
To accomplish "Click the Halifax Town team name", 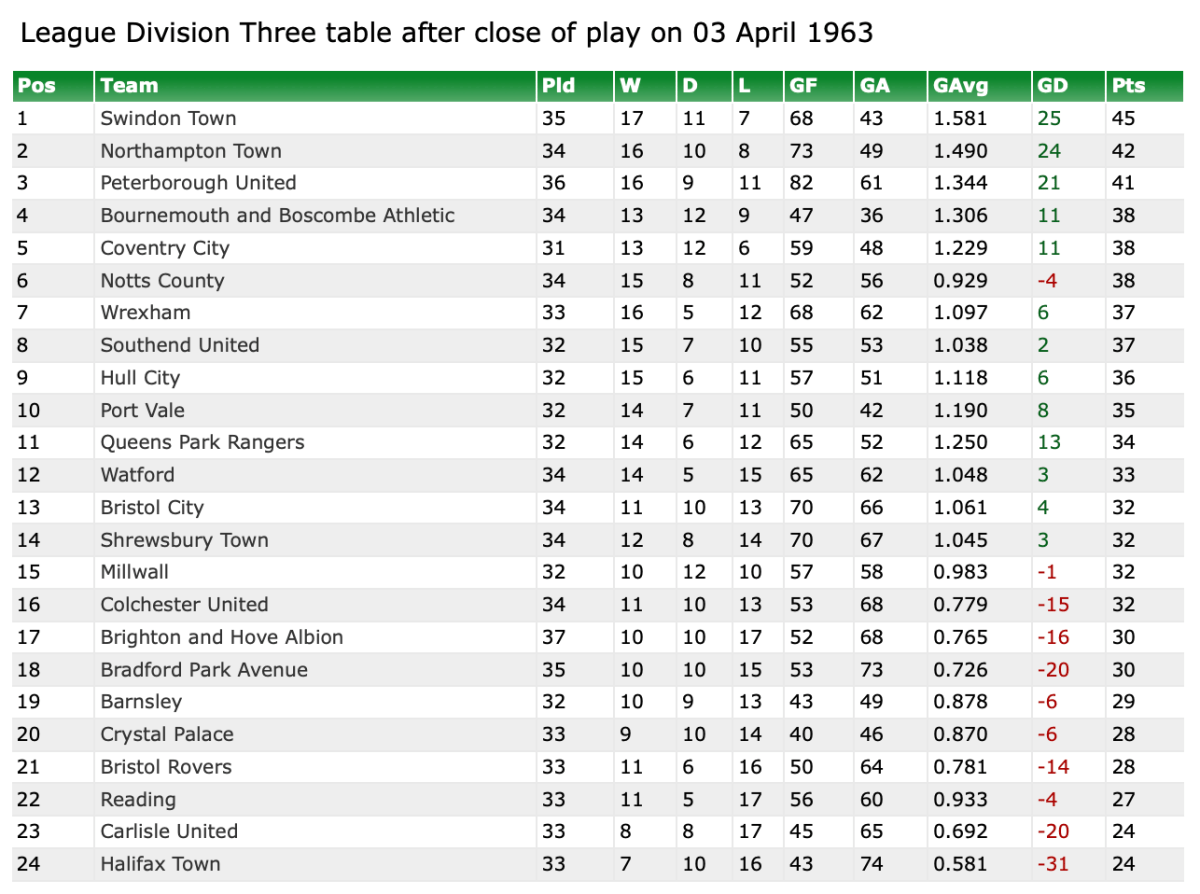I will 160,864.
